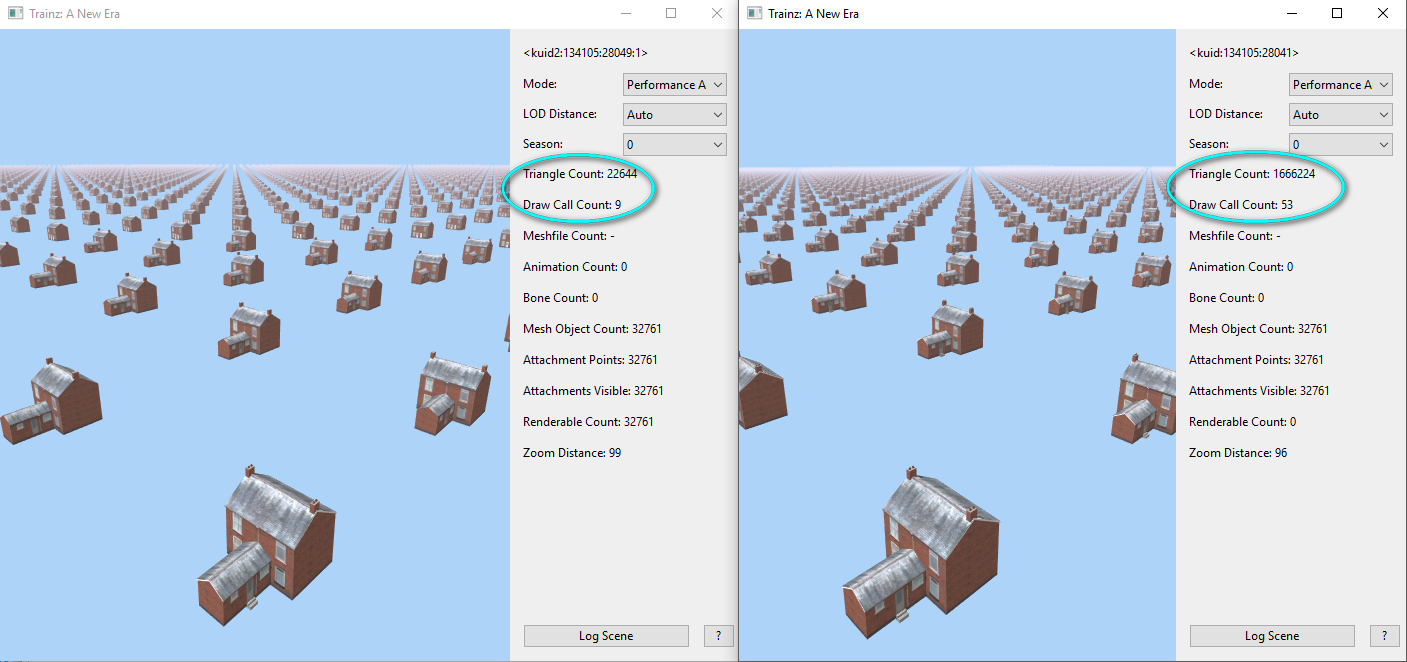Open the Mode dropdown in the left panel
1407x662 pixels.
click(x=674, y=84)
